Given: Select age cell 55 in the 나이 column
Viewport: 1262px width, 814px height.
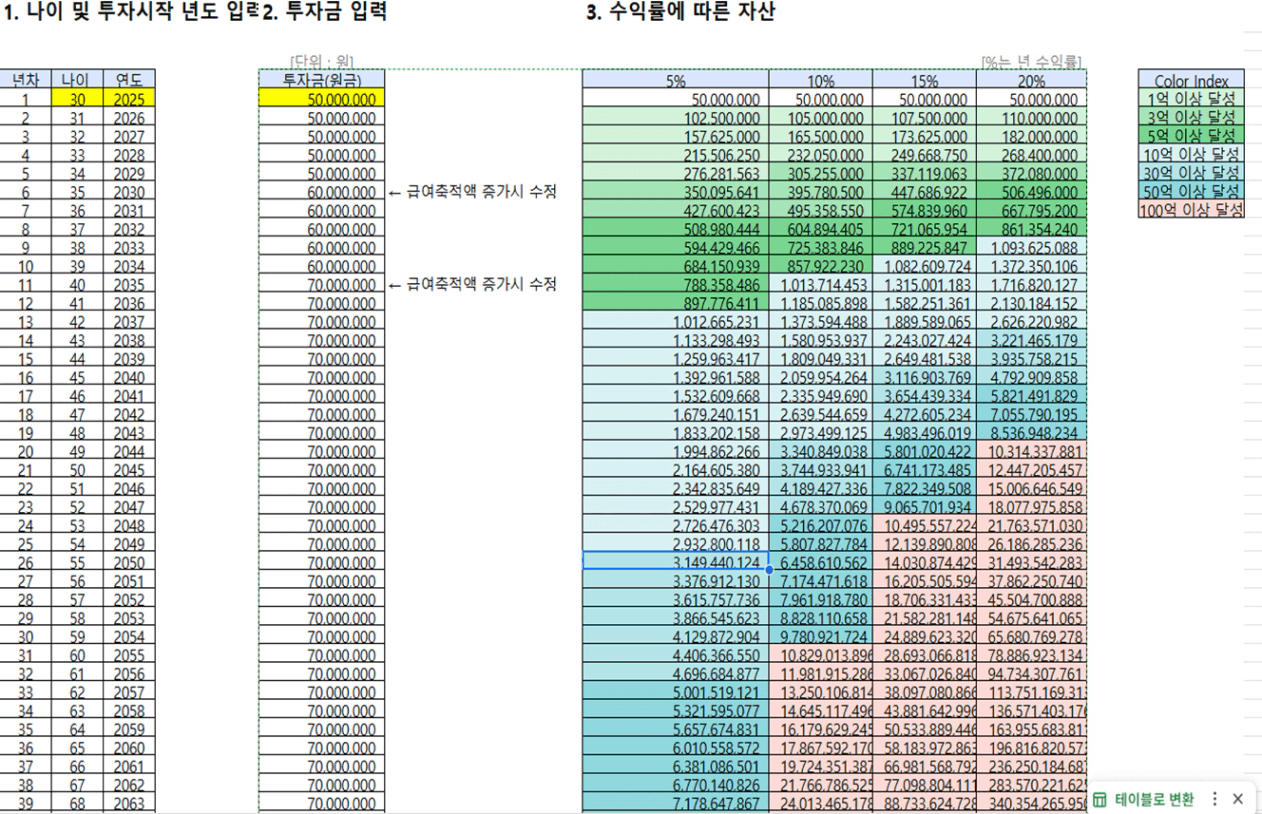Looking at the screenshot, I should [x=76, y=562].
